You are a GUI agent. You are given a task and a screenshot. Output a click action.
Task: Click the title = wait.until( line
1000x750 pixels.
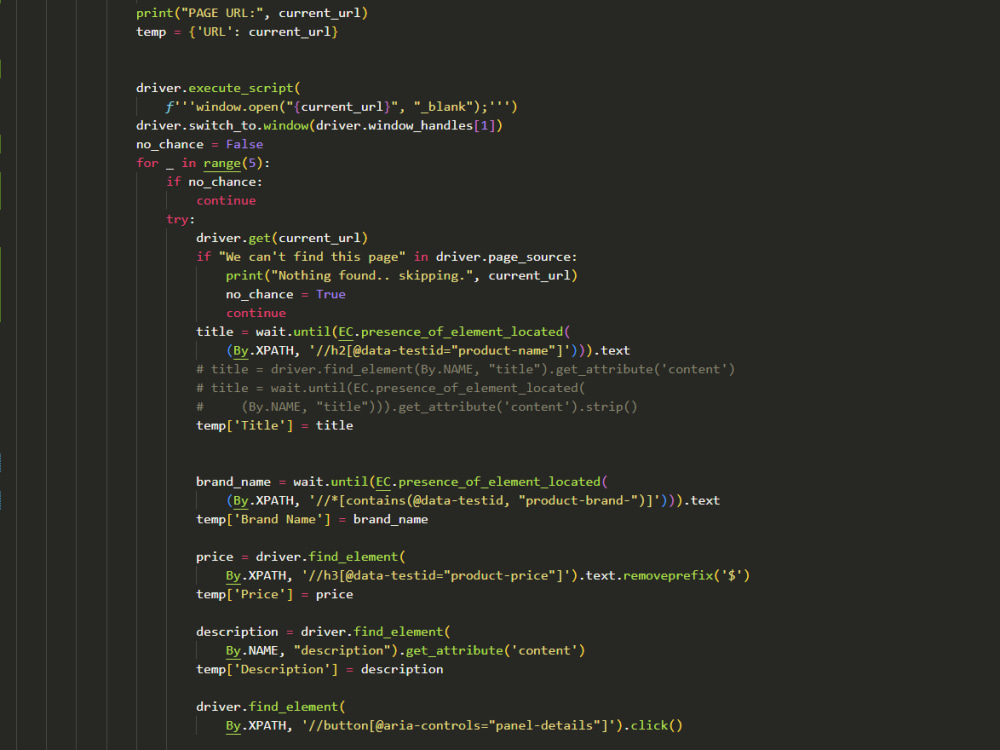(383, 332)
